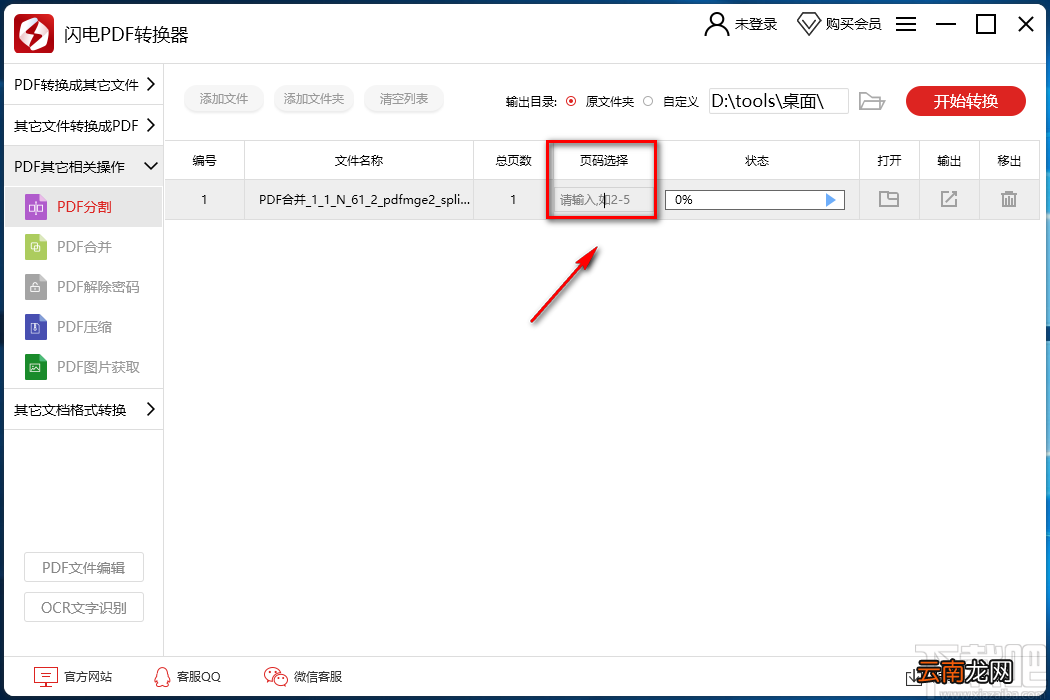Click the PDF分割 purple icon
This screenshot has width=1050, height=700.
point(36,207)
